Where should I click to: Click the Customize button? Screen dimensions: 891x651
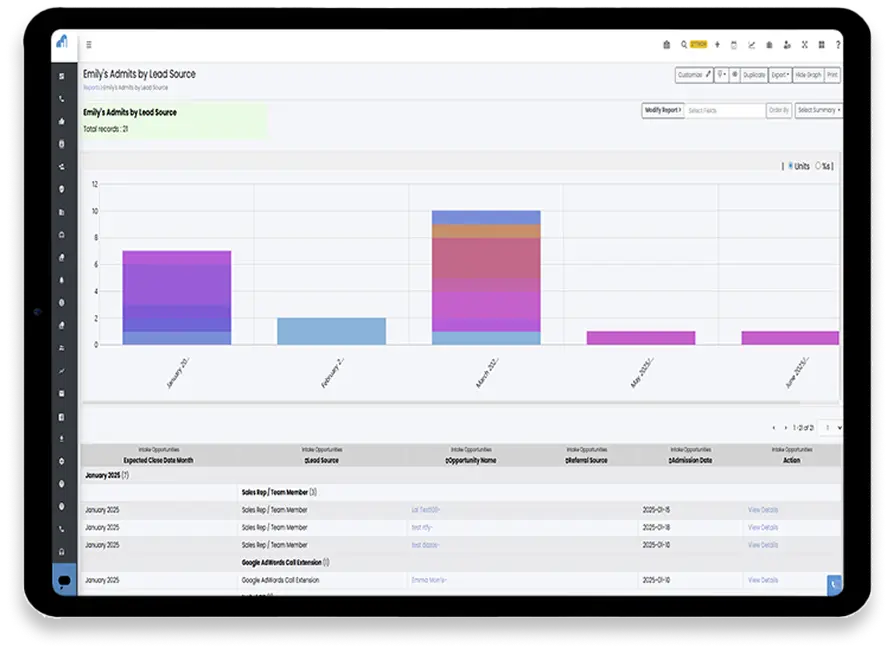click(x=694, y=75)
